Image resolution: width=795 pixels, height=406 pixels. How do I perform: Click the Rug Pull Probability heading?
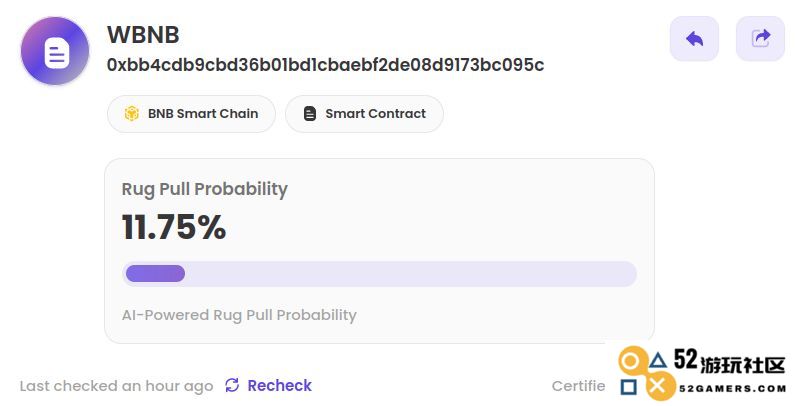point(204,189)
